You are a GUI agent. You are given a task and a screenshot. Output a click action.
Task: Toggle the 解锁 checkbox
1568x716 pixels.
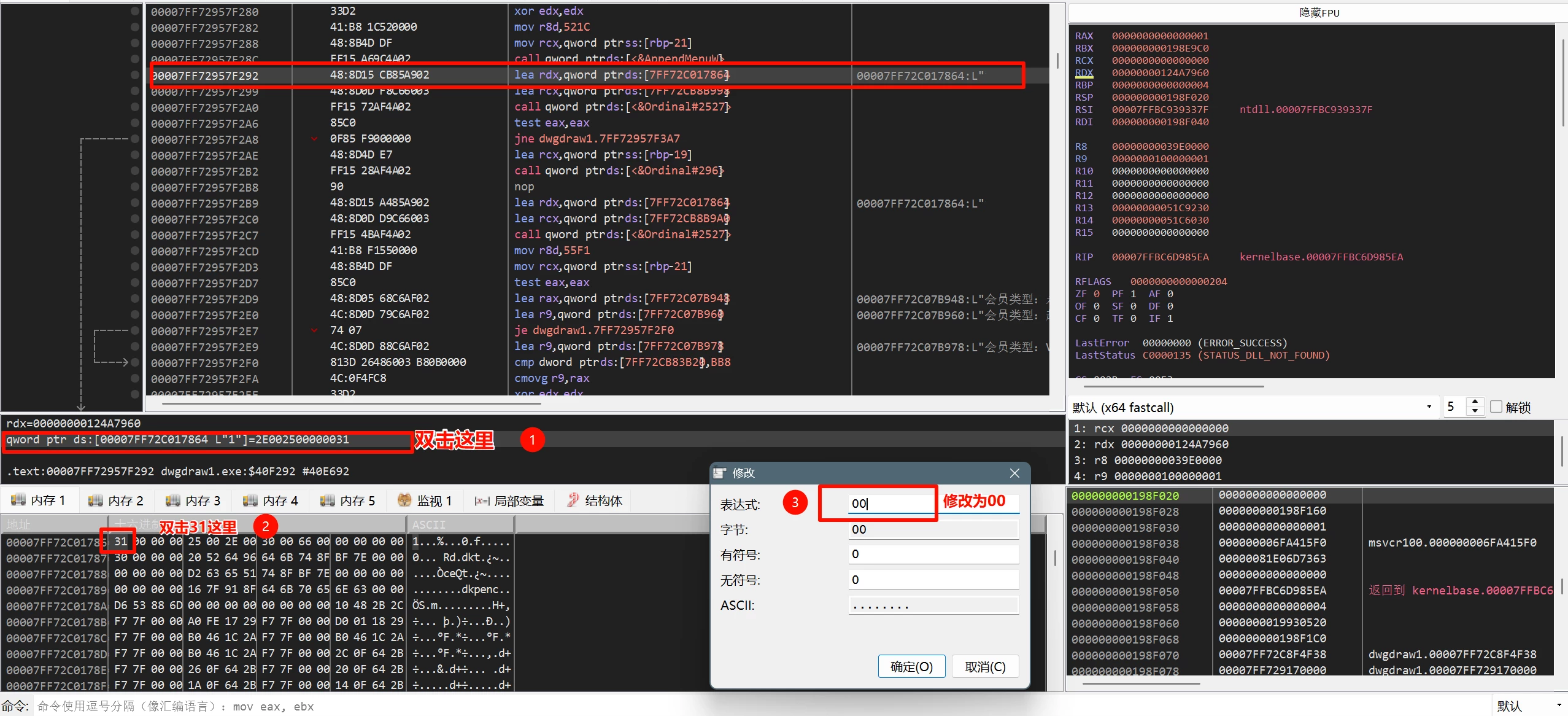pyautogui.click(x=1496, y=407)
